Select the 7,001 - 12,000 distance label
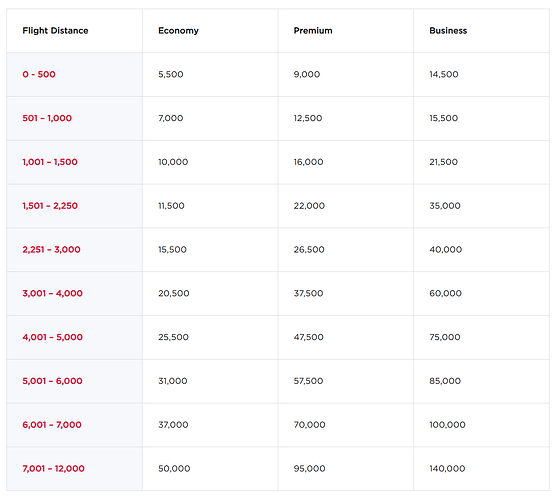Screen dimensions: 559x500 point(53,469)
